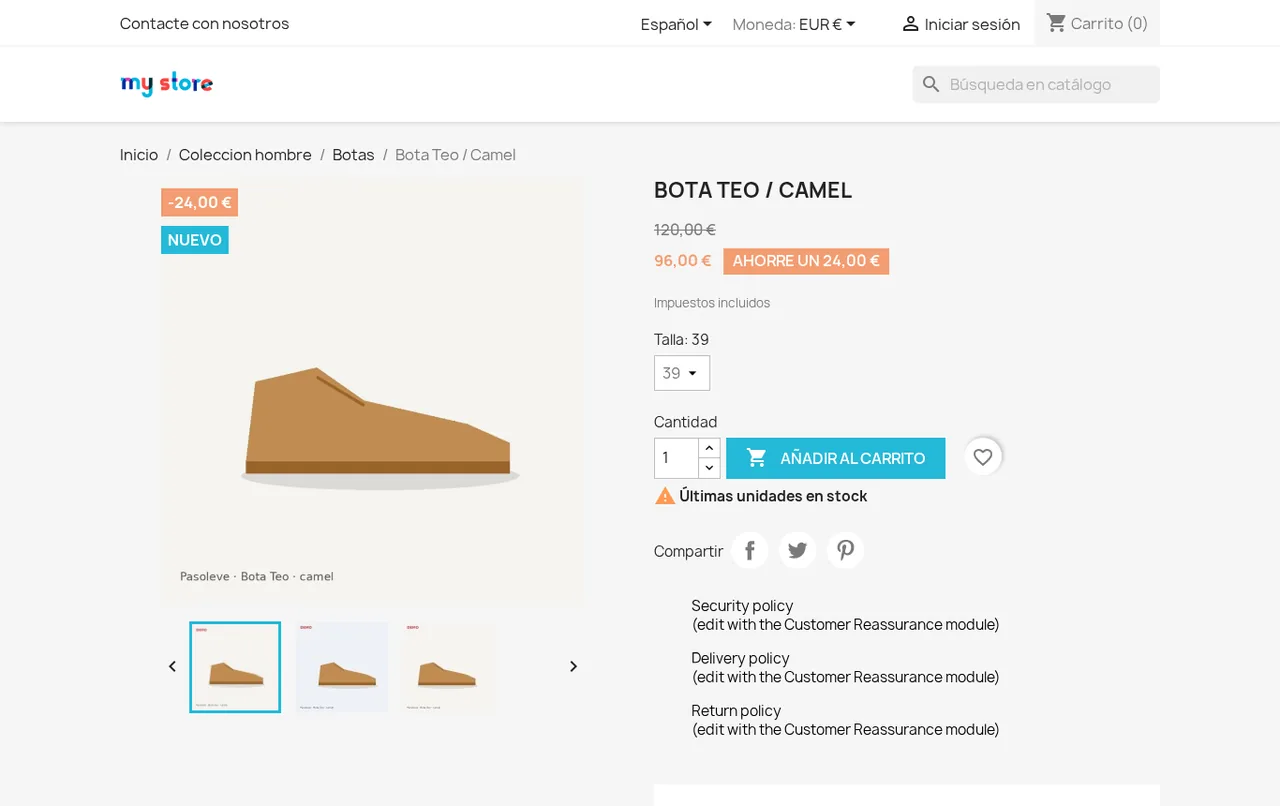Click Bota Teo / Camel breadcrumb text

455,155
